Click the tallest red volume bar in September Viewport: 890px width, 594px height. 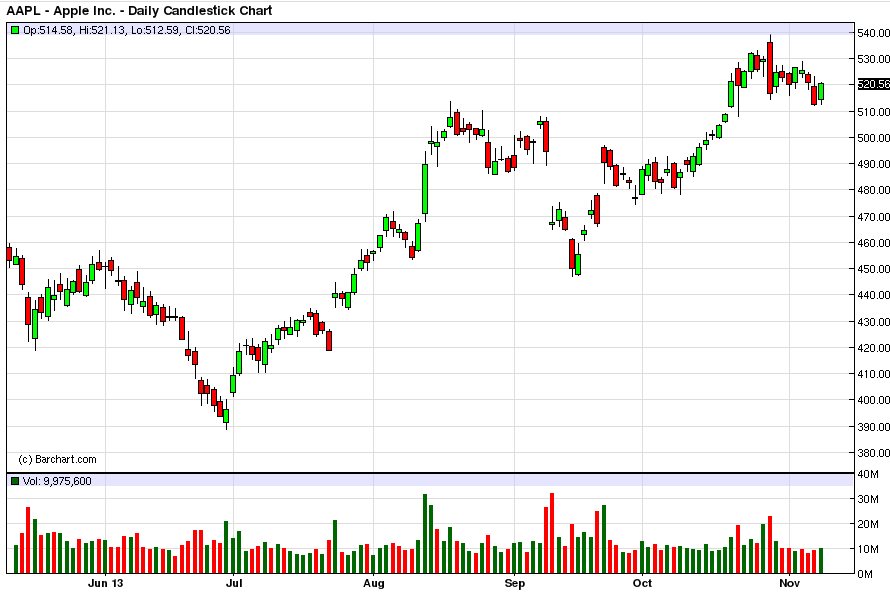(552, 533)
